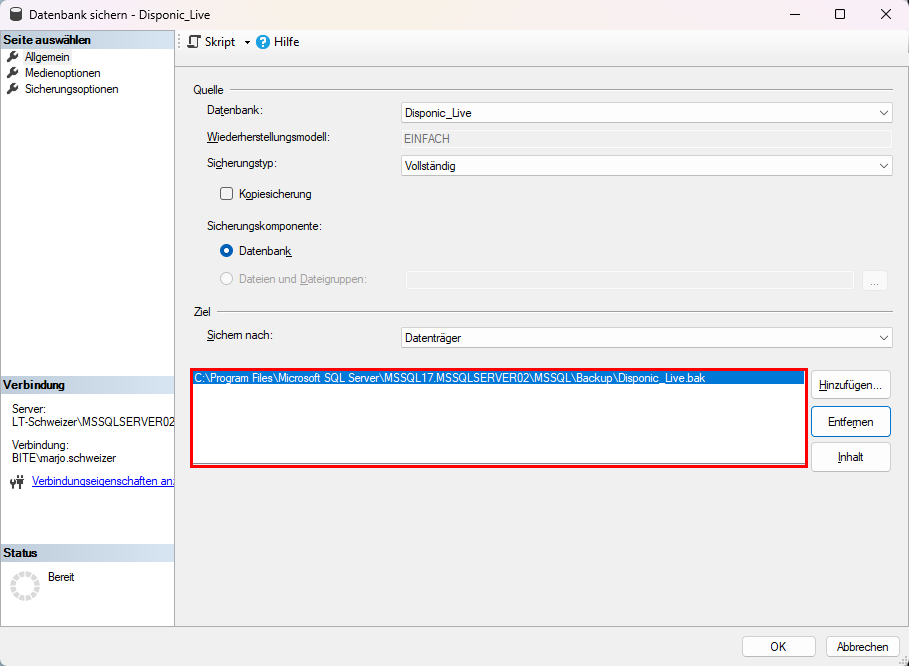The height and width of the screenshot is (666, 909).
Task: Open the Sicherungstyp dropdown Vollständig
Action: [x=646, y=166]
